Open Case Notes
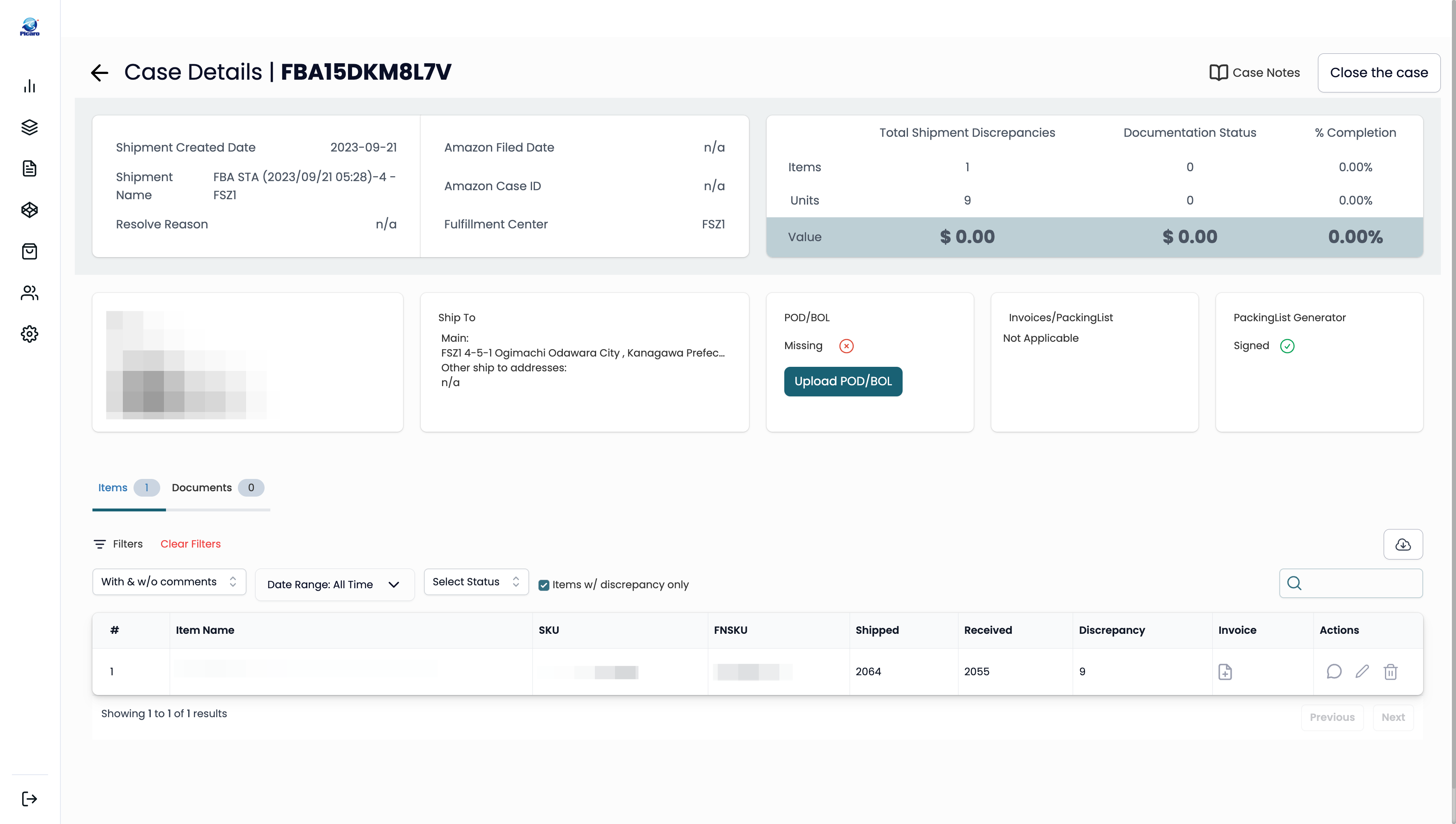Viewport: 1456px width, 824px height. click(x=1255, y=72)
